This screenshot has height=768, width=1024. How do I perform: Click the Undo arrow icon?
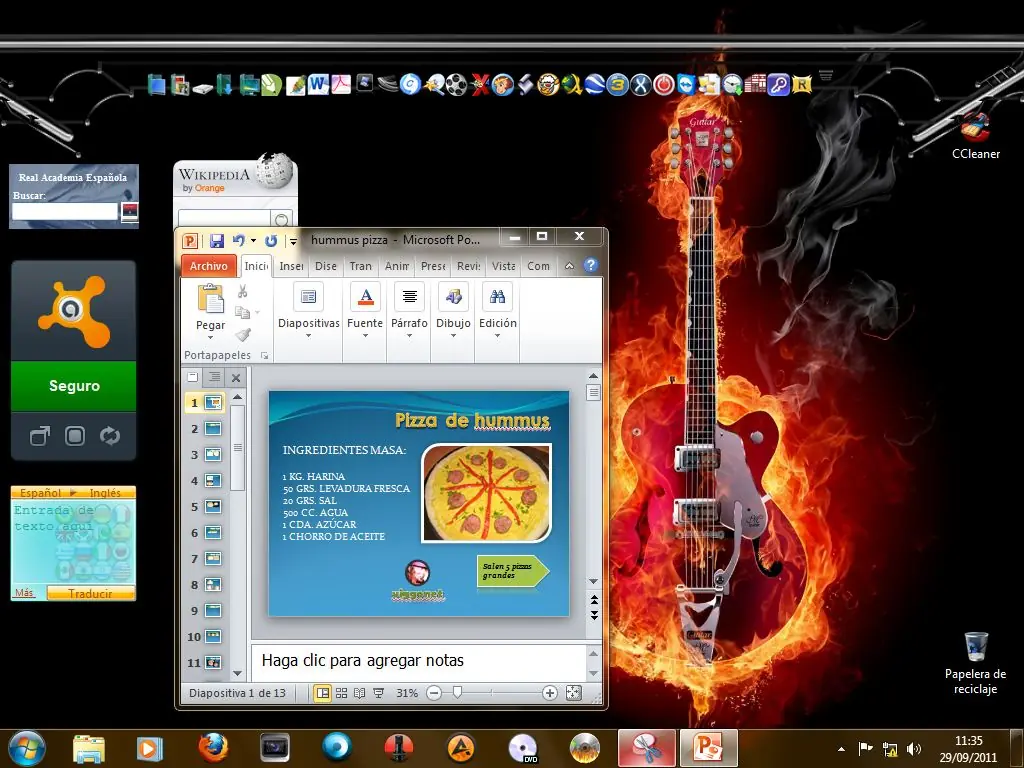coord(238,241)
